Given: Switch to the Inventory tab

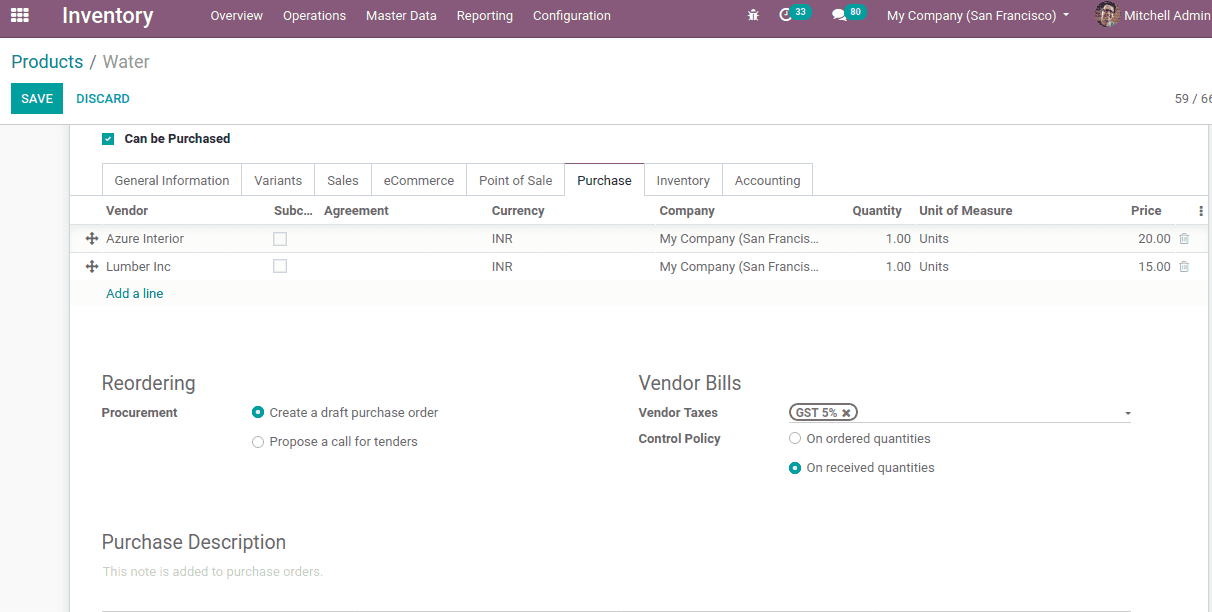Looking at the screenshot, I should 683,180.
